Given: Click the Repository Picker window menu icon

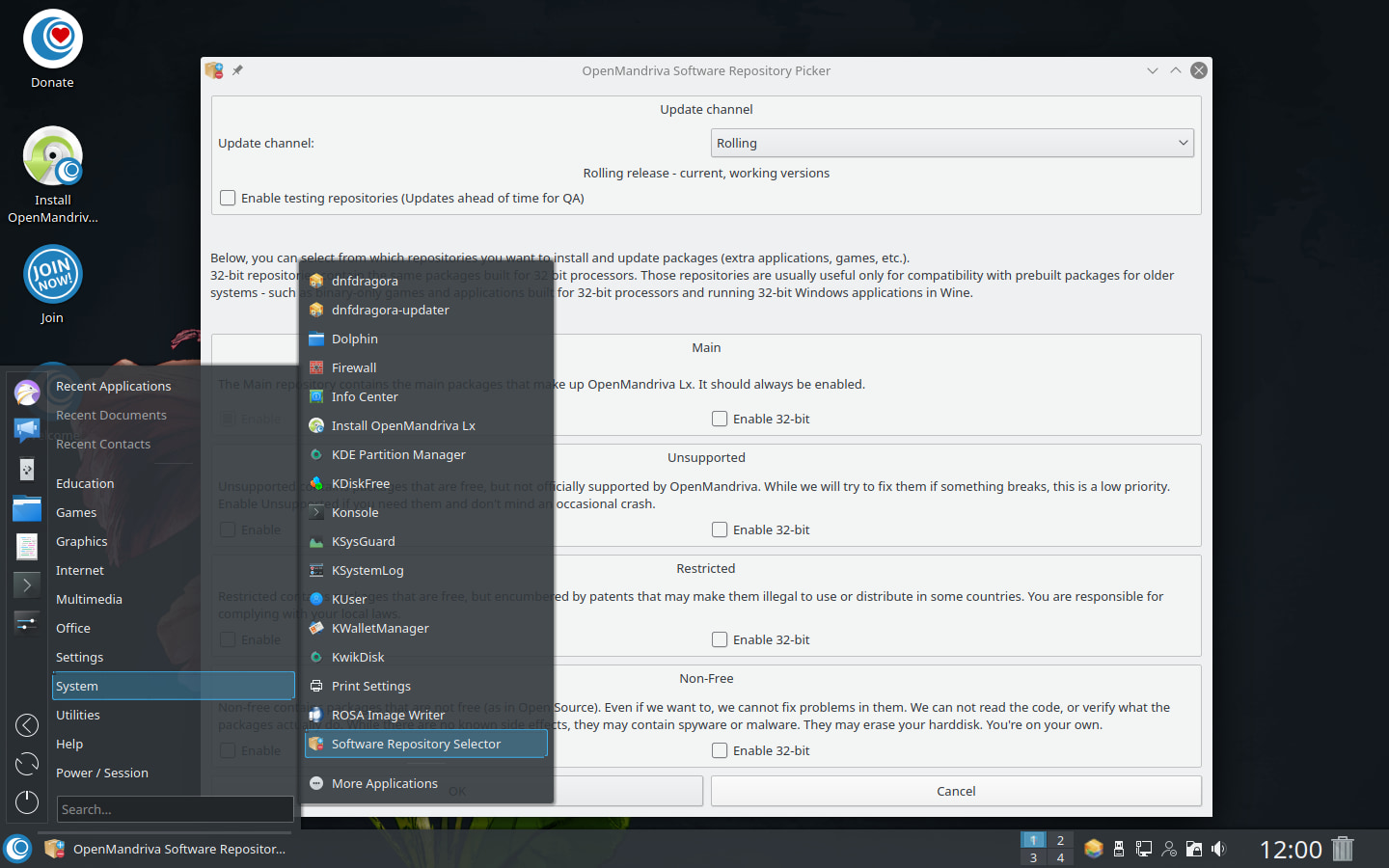Looking at the screenshot, I should [214, 70].
